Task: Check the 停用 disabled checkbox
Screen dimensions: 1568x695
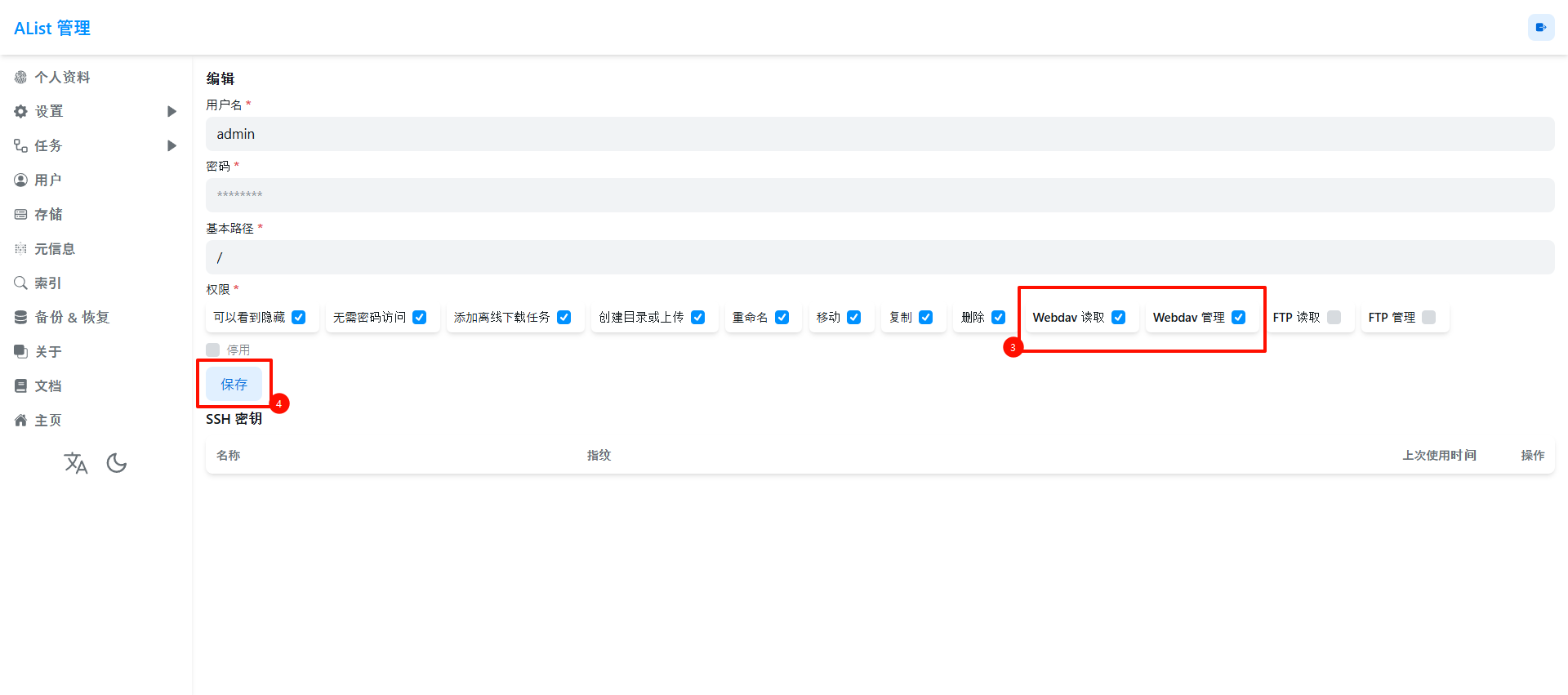Action: [213, 350]
